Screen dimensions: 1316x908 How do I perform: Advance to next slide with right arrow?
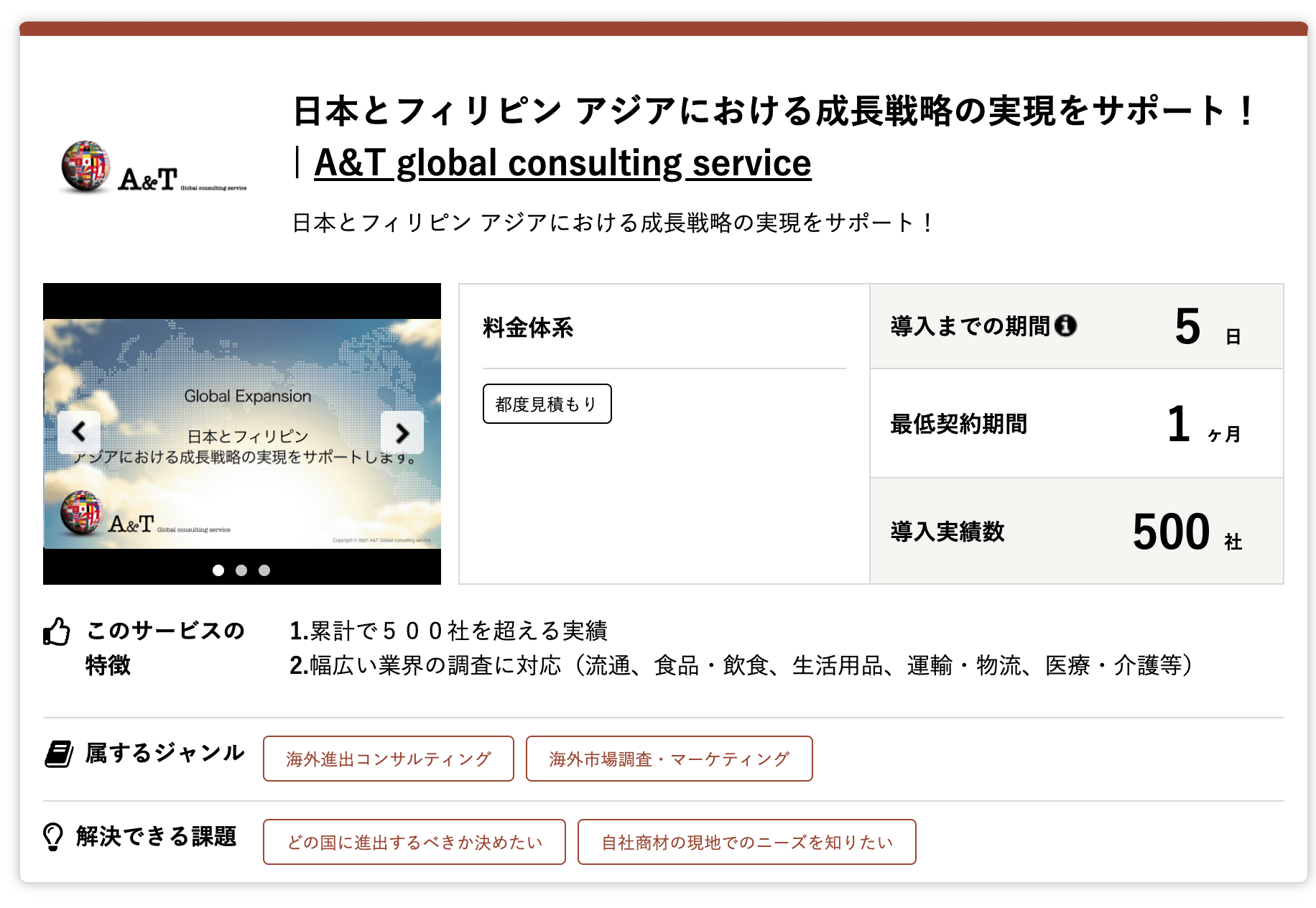coord(402,432)
